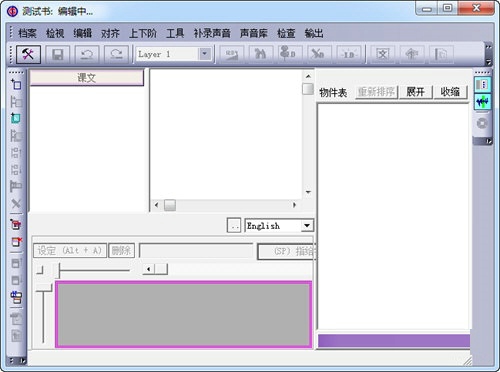Screen dimensions: 500x372
Task: Click inside the 物件表 object list box
Action: click(393, 216)
